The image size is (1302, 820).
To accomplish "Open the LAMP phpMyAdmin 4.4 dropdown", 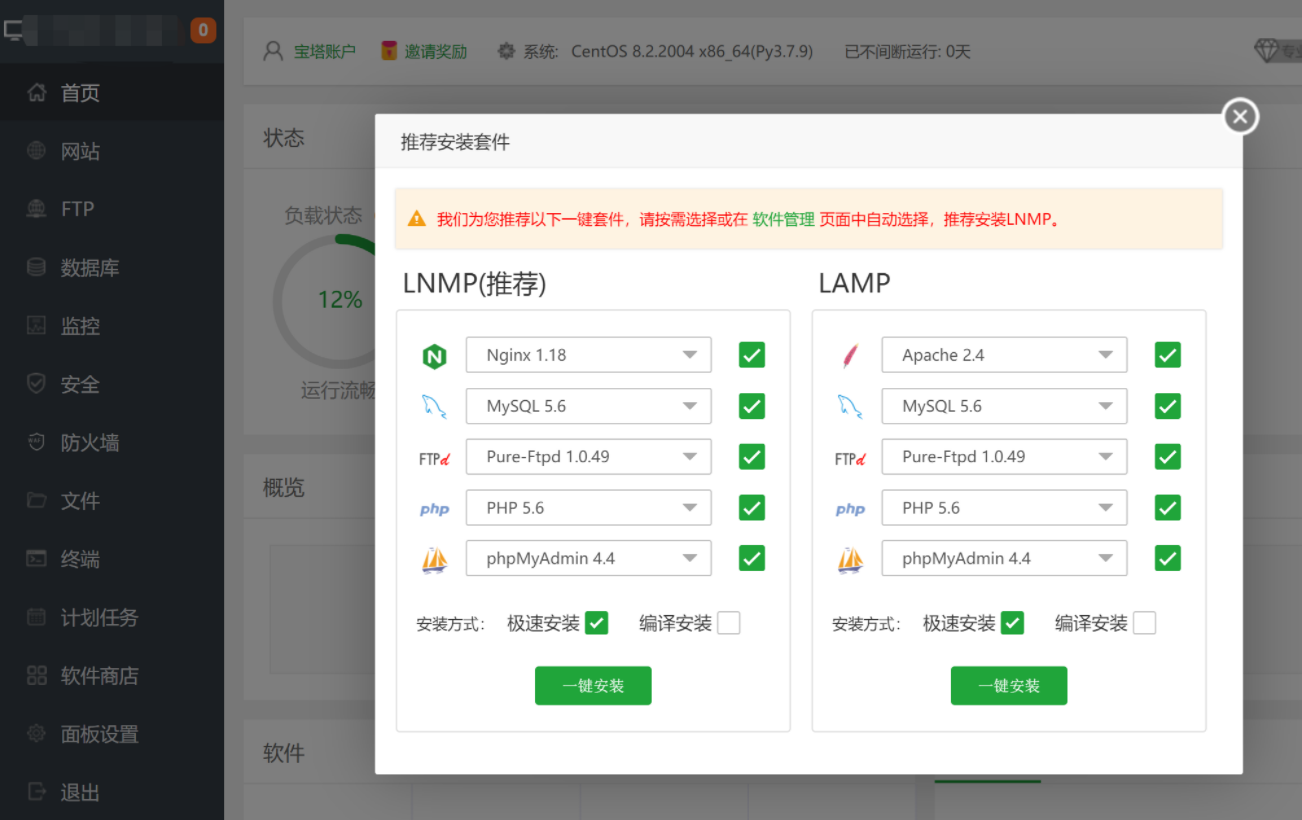I will click(1004, 558).
